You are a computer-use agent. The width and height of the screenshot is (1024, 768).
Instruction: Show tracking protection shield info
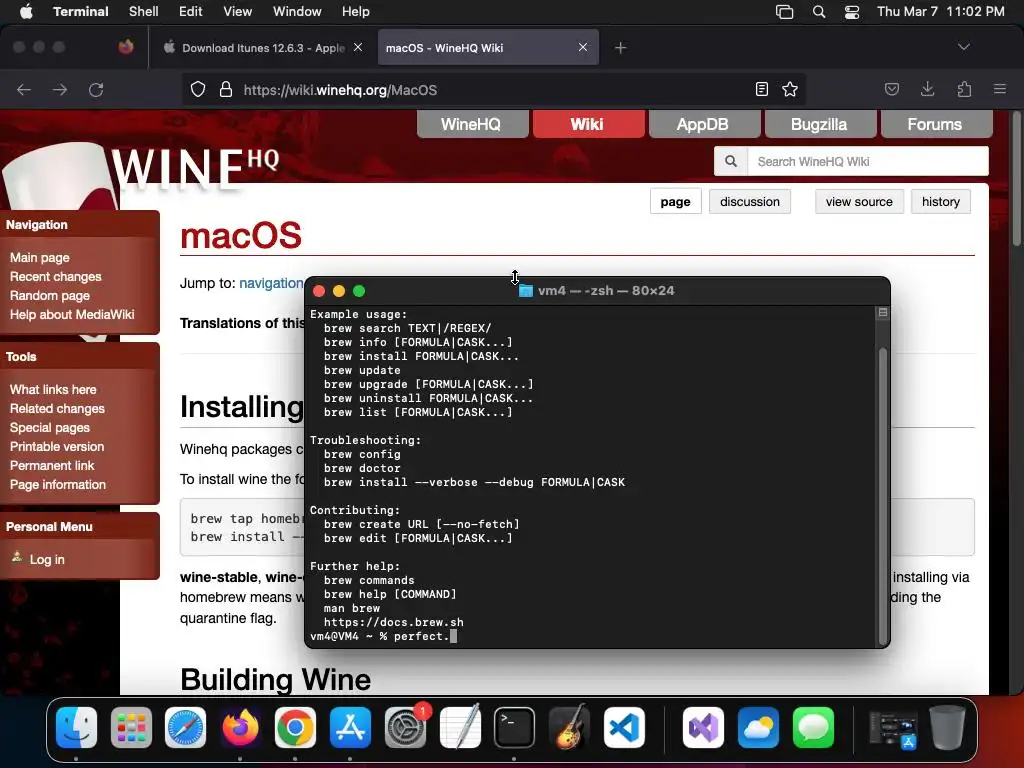198,89
